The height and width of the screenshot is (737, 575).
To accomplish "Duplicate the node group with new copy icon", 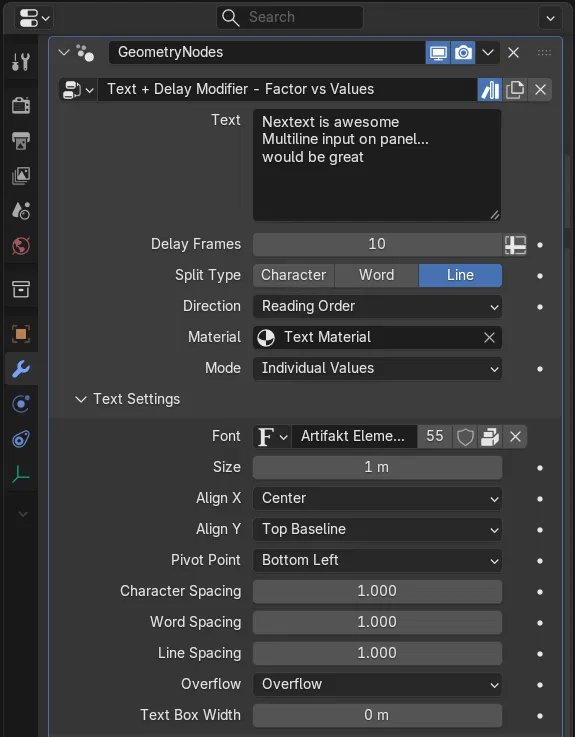I will (x=515, y=89).
